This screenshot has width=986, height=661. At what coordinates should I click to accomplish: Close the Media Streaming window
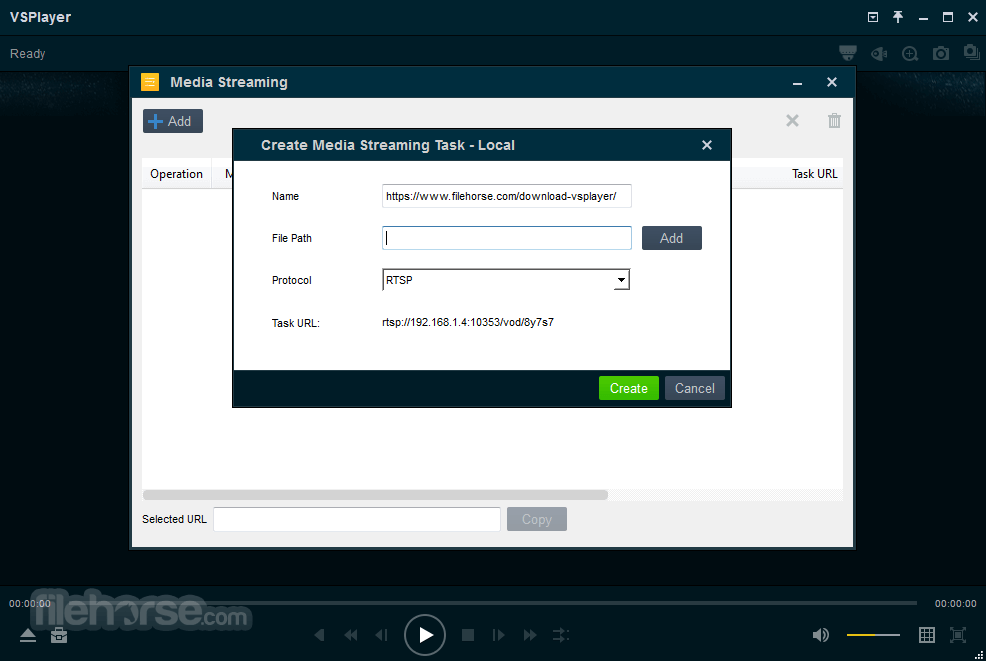pos(832,82)
